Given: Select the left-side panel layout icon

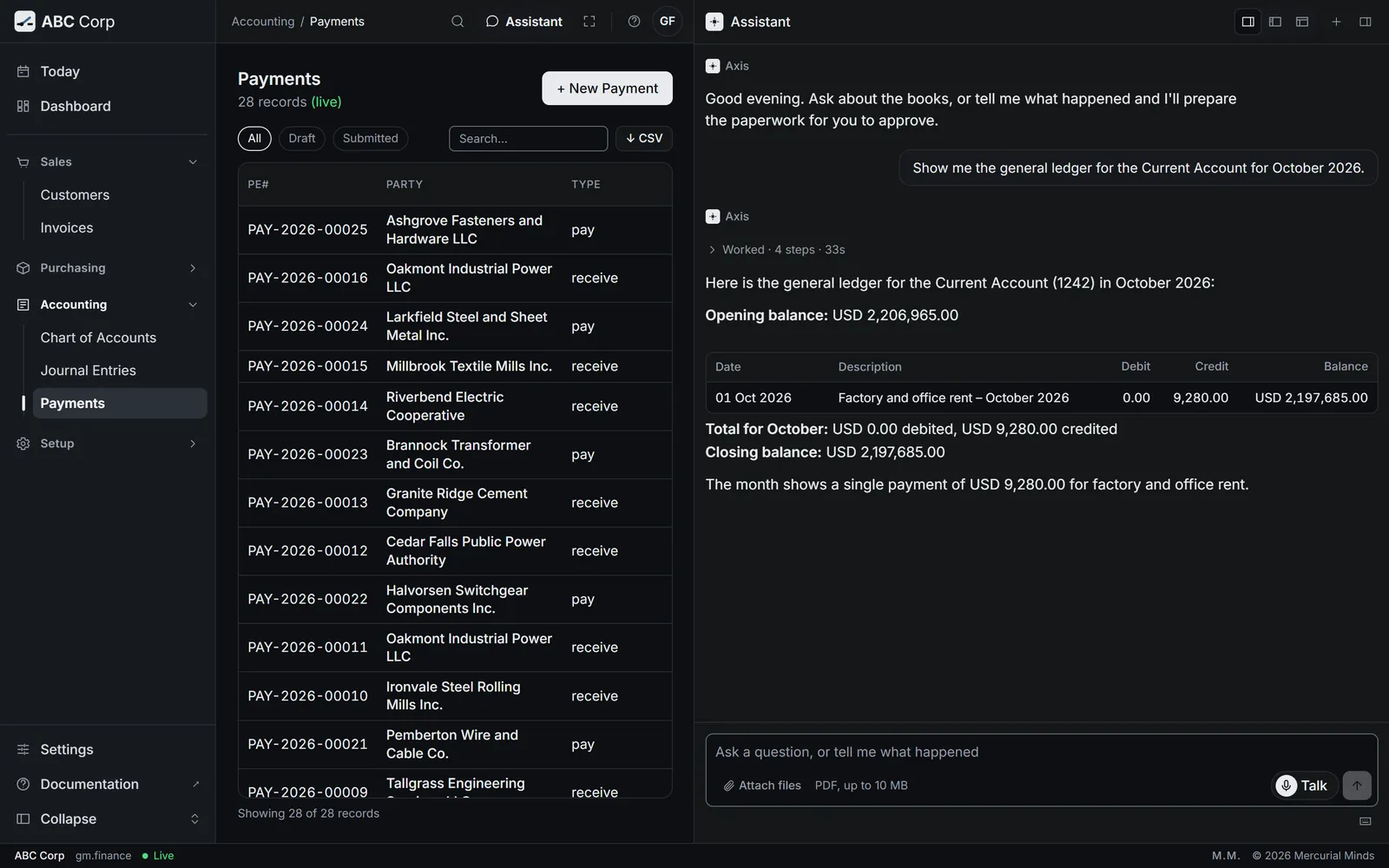Looking at the screenshot, I should tap(1275, 22).
